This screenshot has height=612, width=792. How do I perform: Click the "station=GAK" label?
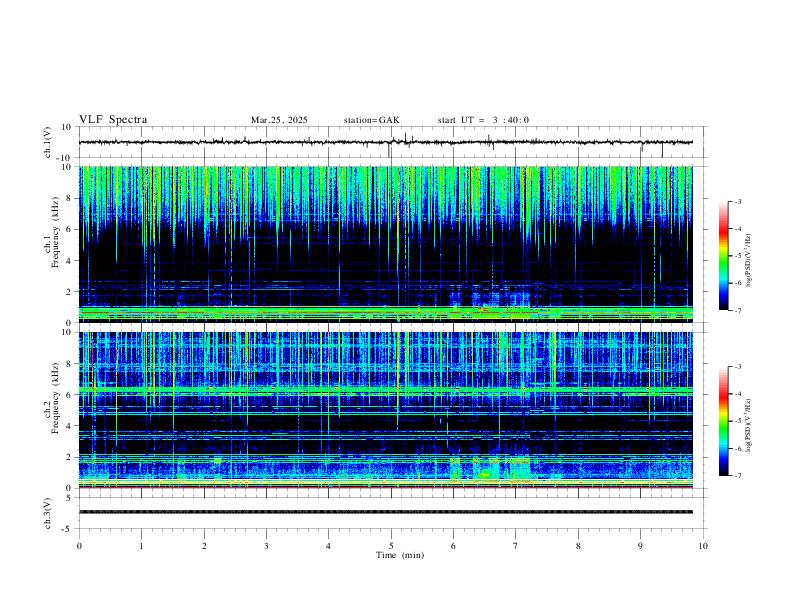(x=372, y=120)
